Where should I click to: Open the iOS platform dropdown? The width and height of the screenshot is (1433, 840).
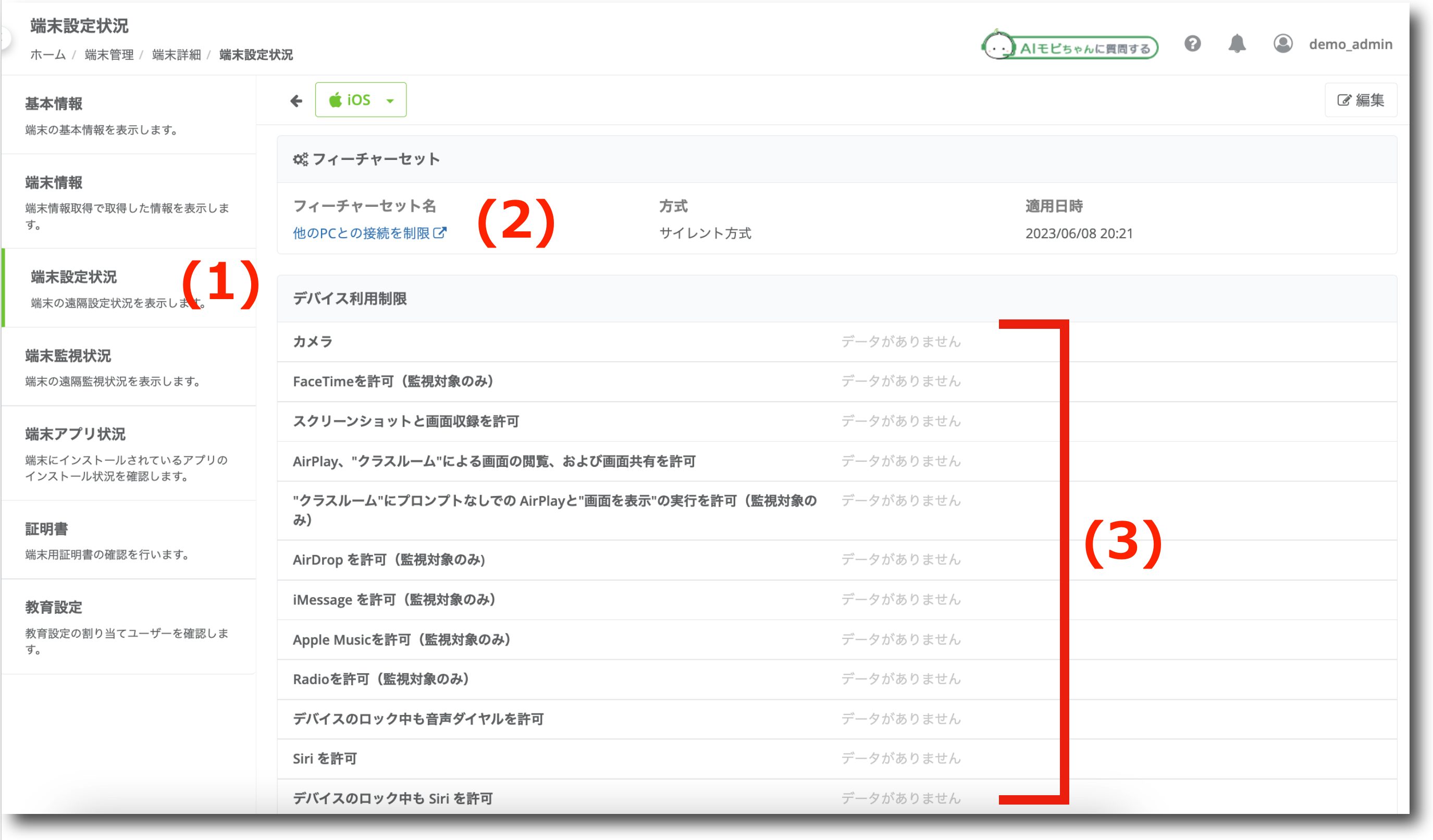click(x=361, y=100)
